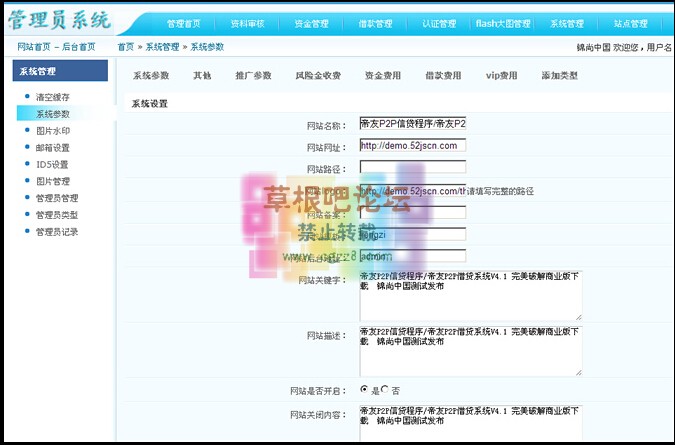The width and height of the screenshot is (675, 445).
Task: Click the 网站关键字 text area
Action: point(469,294)
